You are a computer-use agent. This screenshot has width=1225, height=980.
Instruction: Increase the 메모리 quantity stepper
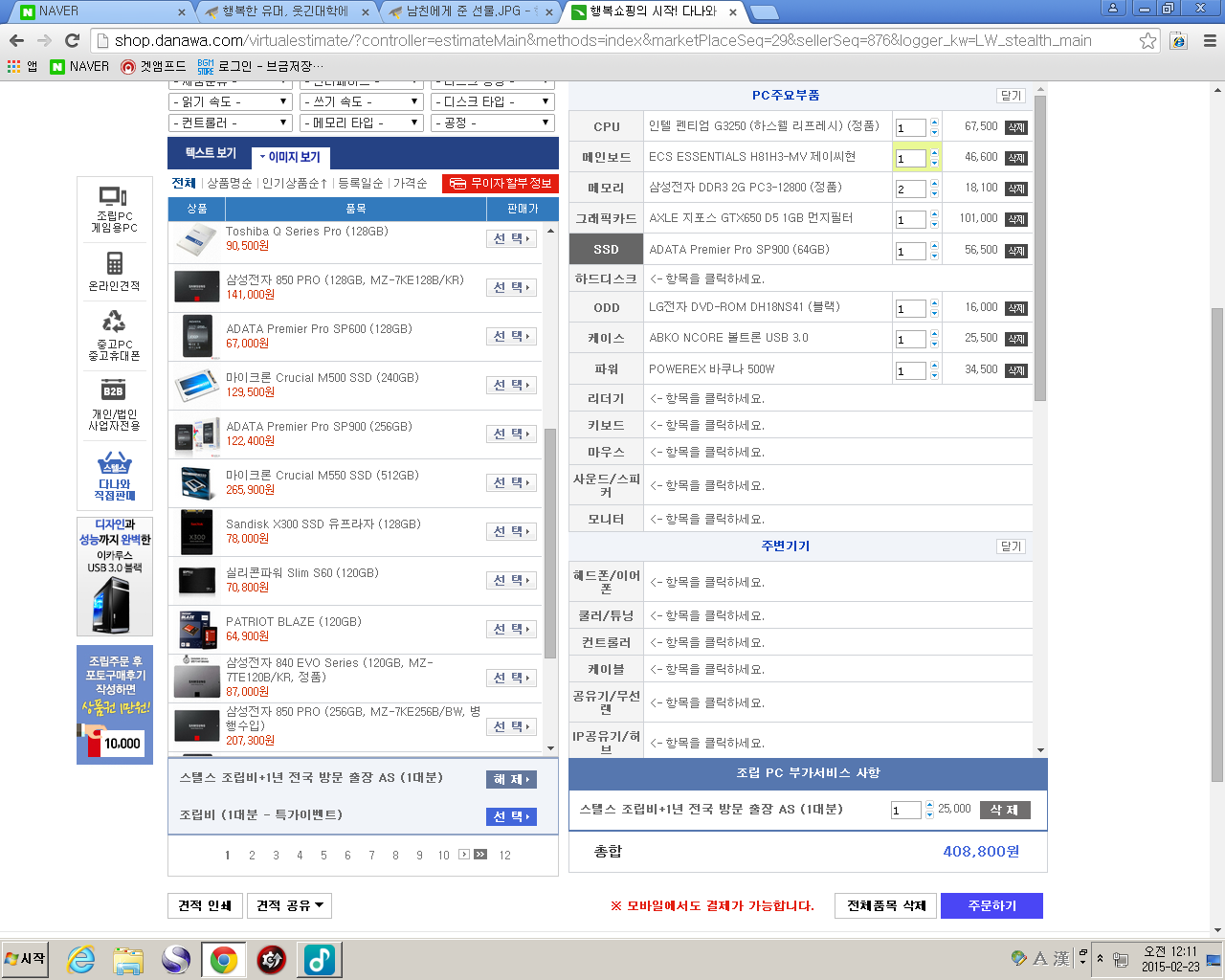(934, 184)
